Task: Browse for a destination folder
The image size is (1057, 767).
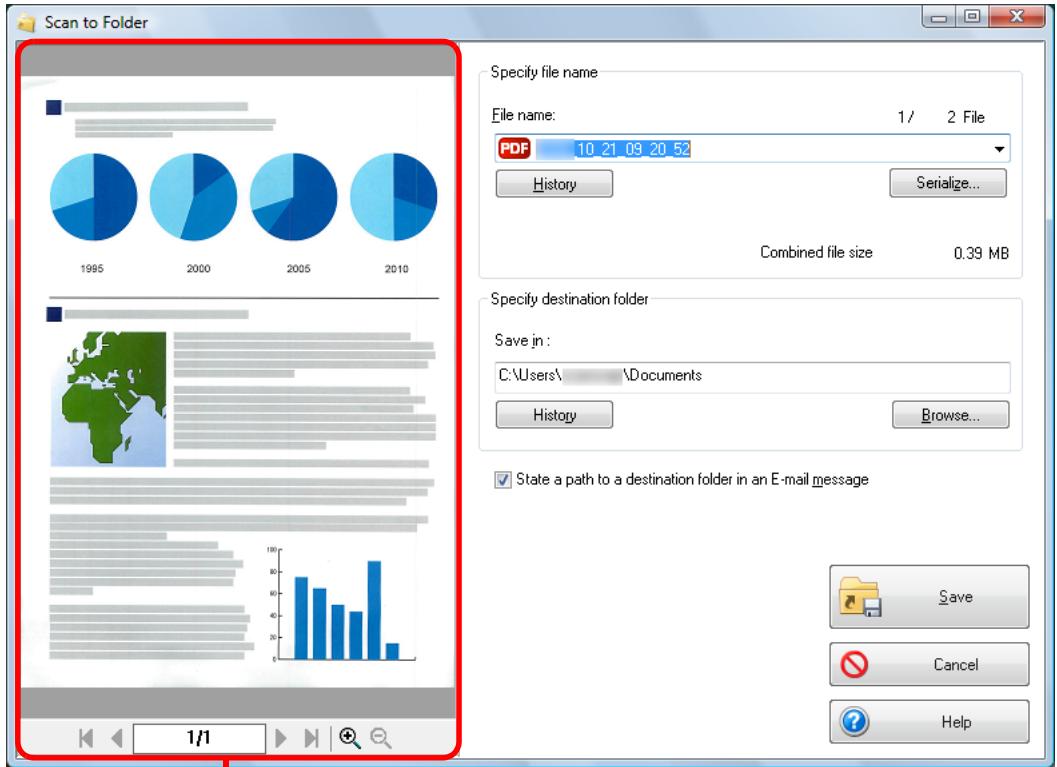Action: coord(950,415)
